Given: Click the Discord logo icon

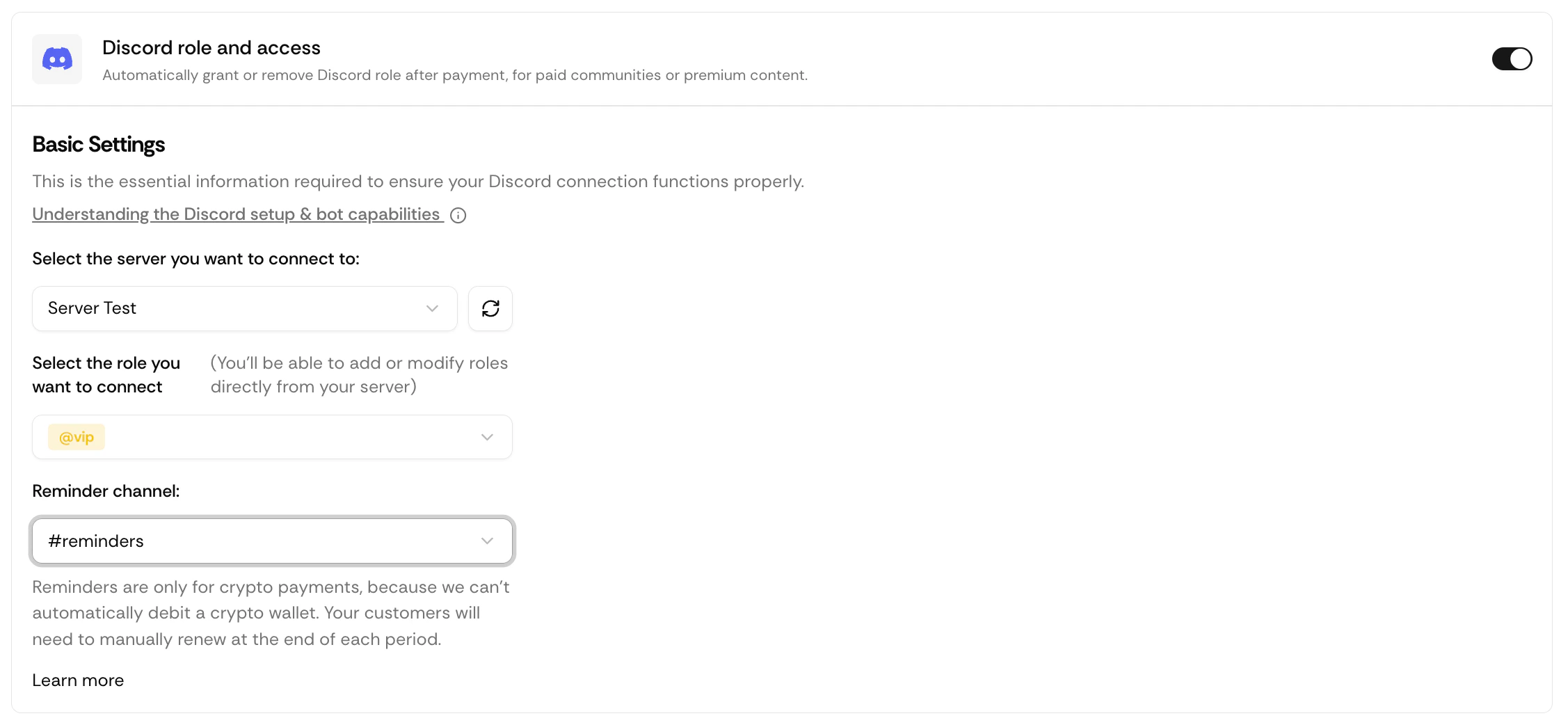Looking at the screenshot, I should coord(56,58).
